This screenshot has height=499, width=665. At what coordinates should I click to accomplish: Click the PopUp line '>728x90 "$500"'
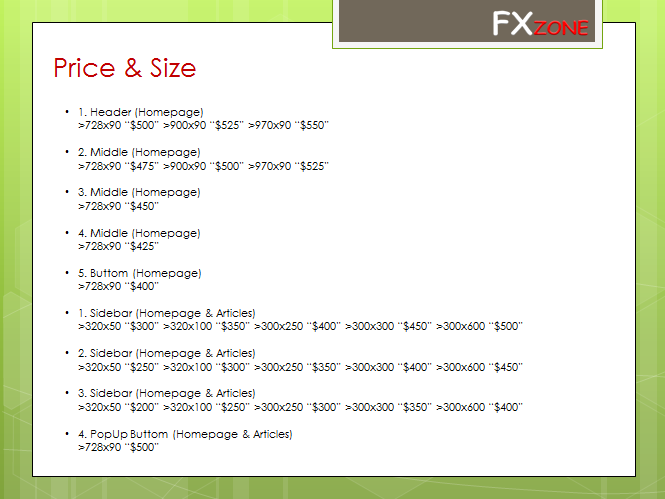[x=118, y=447]
